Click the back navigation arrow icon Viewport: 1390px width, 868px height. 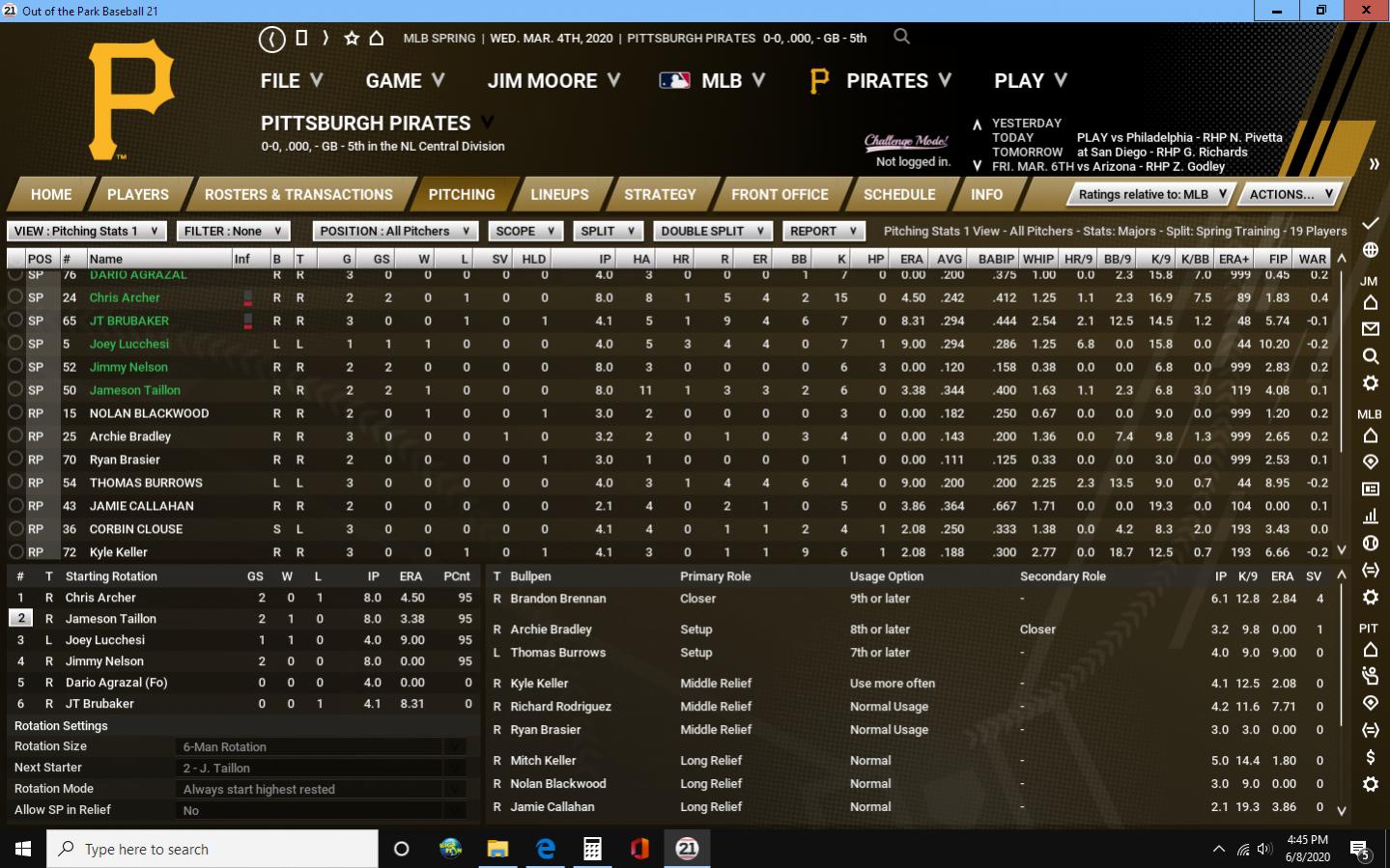[271, 39]
